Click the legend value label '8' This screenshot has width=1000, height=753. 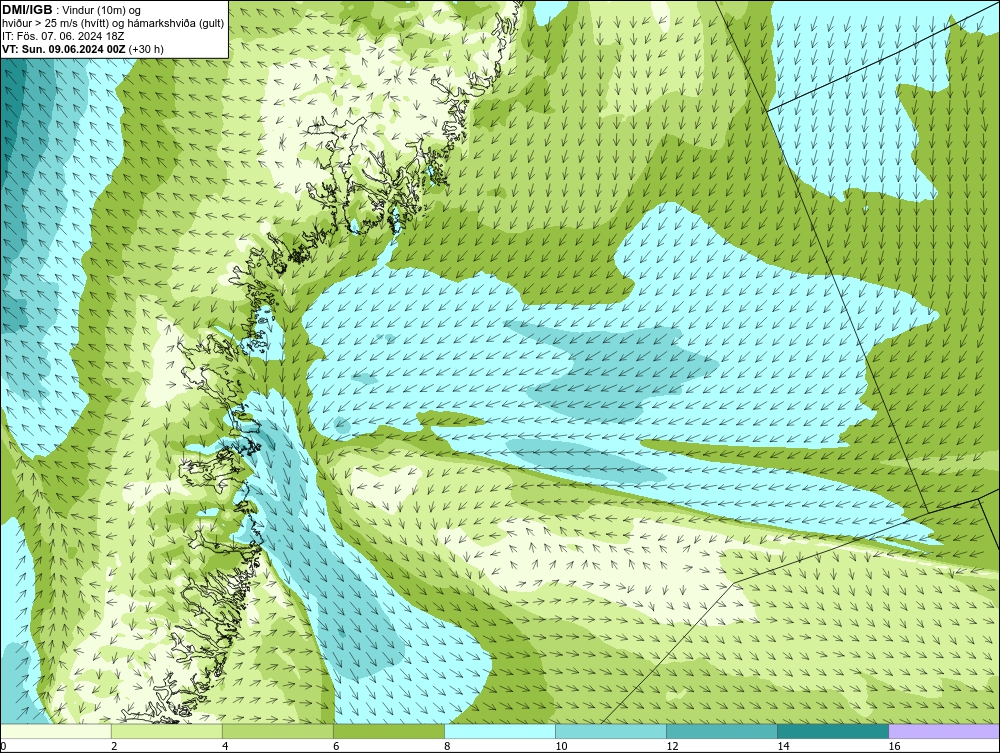[447, 746]
